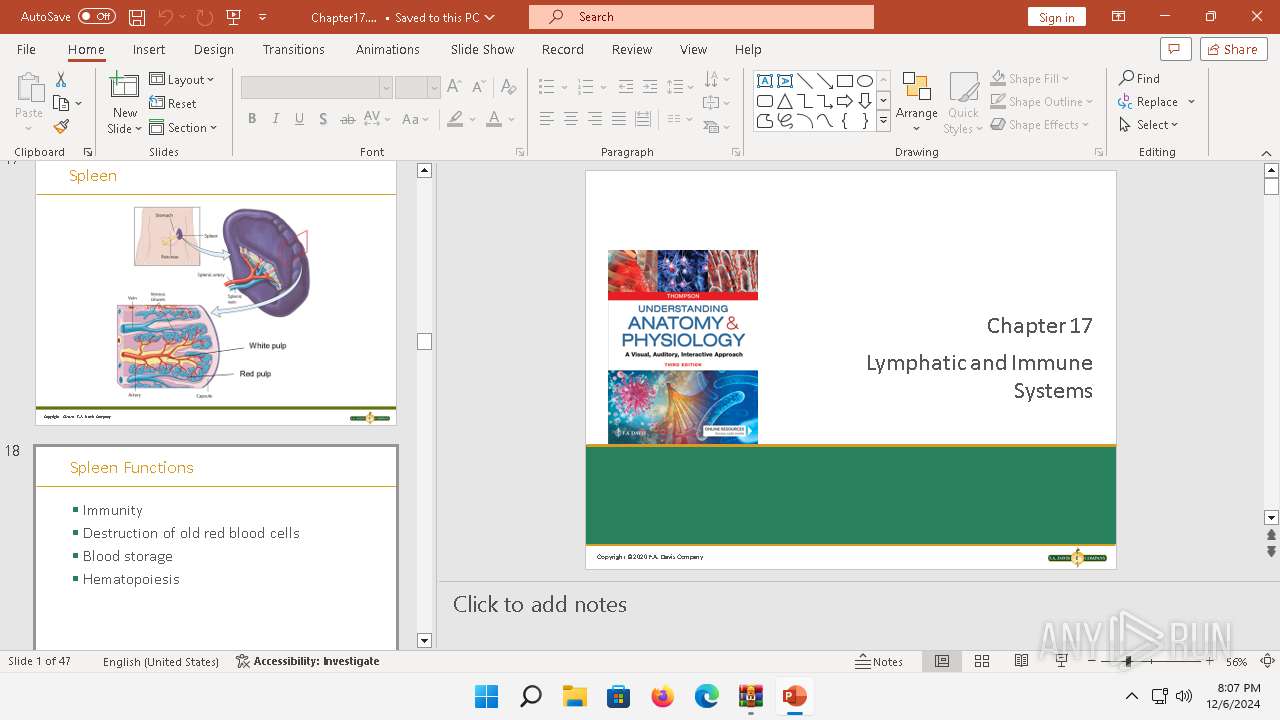This screenshot has height=720, width=1280.
Task: Select the Rectangle shape in gallery
Action: (x=845, y=81)
